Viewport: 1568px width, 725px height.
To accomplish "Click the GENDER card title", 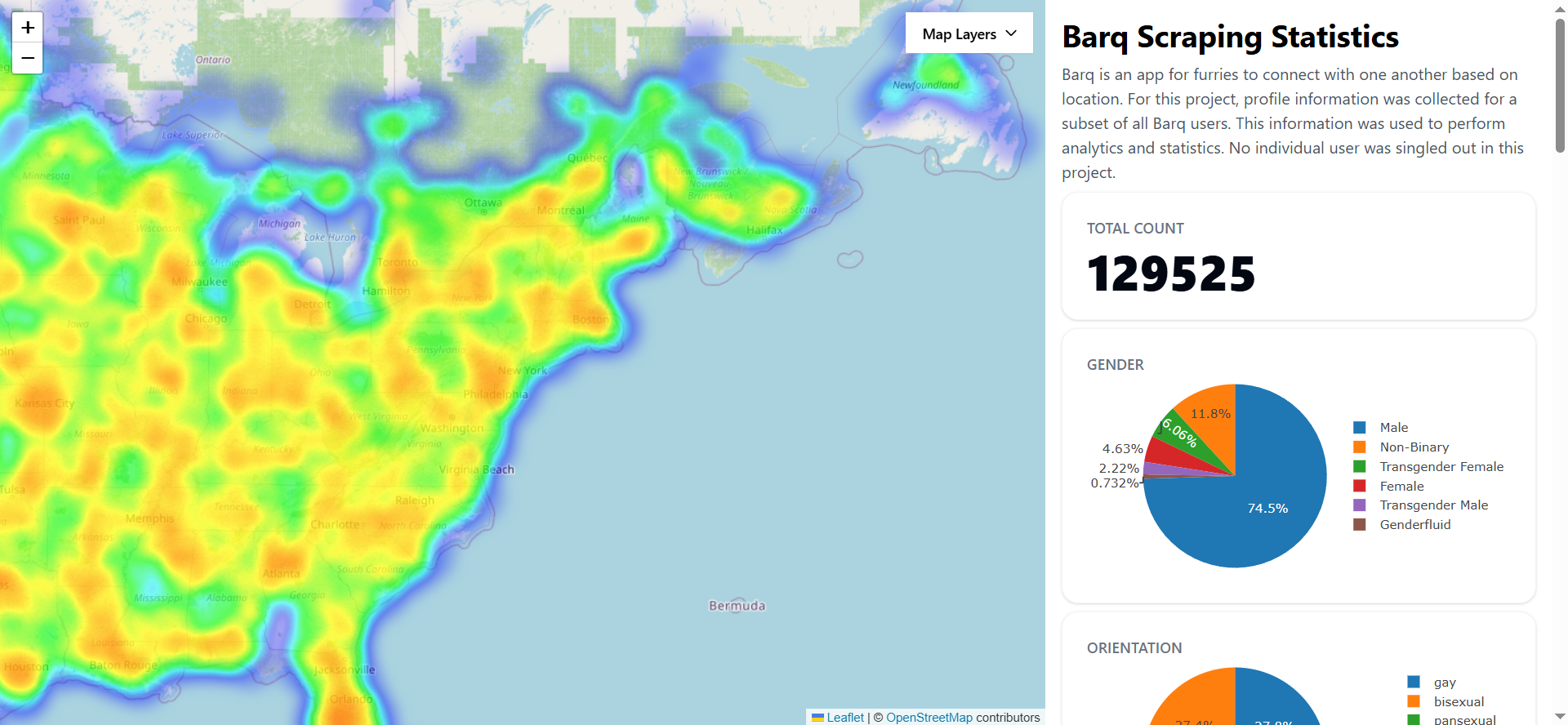I will tap(1116, 365).
